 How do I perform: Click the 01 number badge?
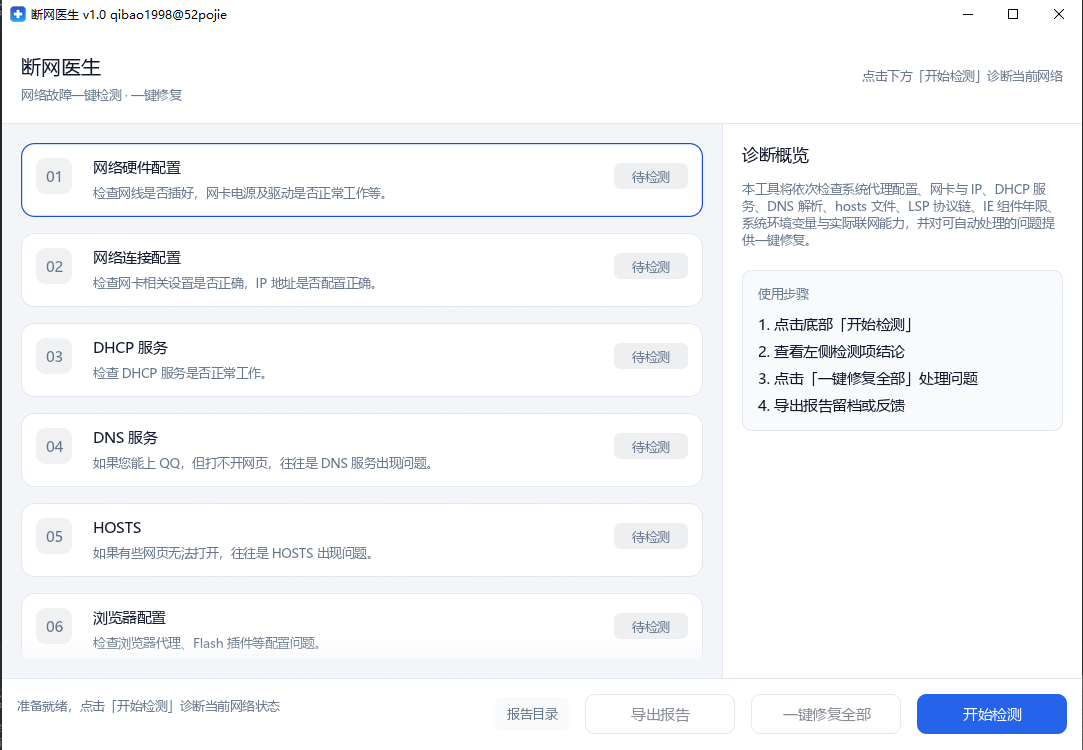tap(54, 177)
